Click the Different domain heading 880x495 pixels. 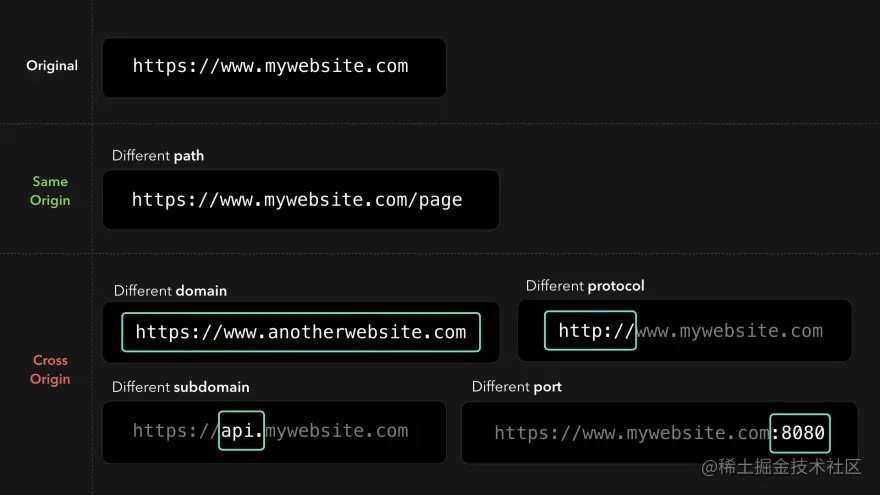tap(170, 291)
